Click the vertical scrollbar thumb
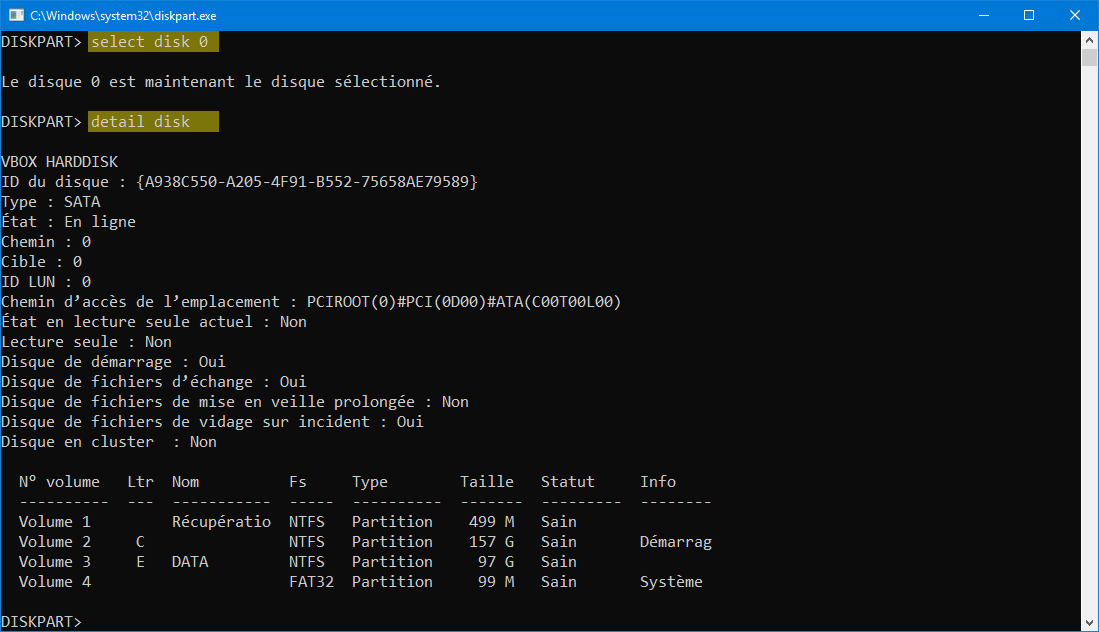1099x632 pixels. click(1089, 57)
